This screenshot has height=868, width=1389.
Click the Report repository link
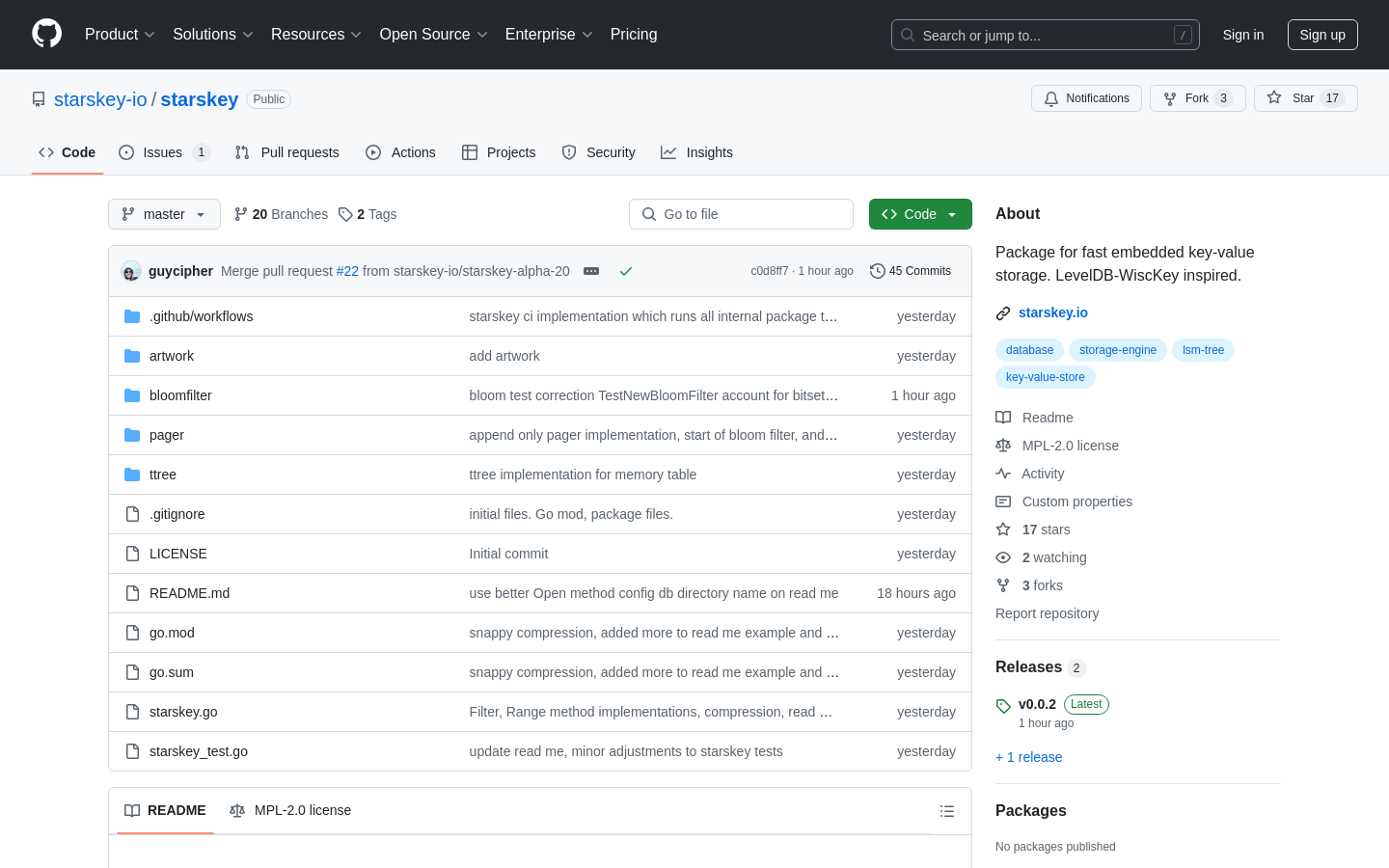1047,613
